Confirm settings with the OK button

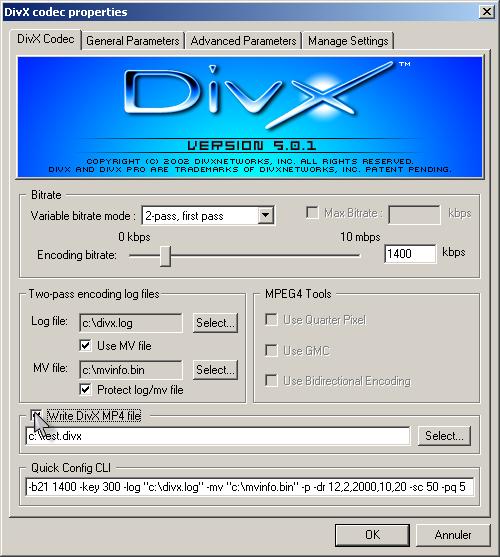tap(372, 535)
